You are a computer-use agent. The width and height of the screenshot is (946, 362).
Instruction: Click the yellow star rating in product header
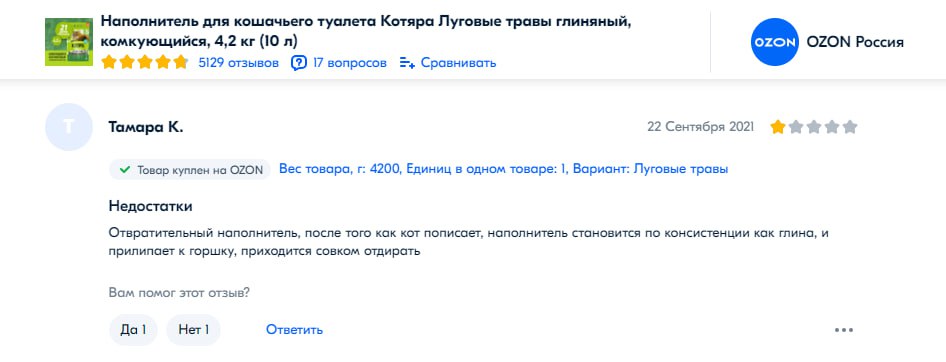pos(145,62)
